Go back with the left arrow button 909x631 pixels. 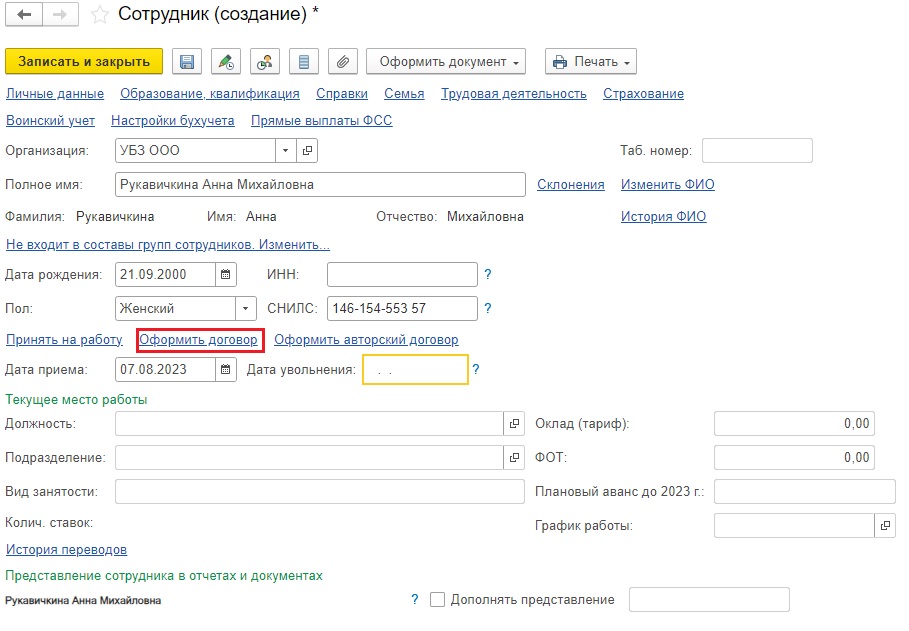tap(24, 14)
